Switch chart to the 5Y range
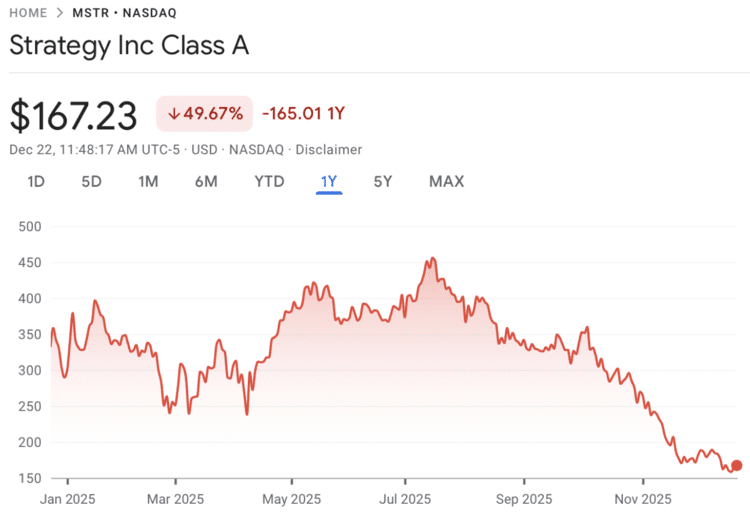The width and height of the screenshot is (750, 519). [x=383, y=182]
